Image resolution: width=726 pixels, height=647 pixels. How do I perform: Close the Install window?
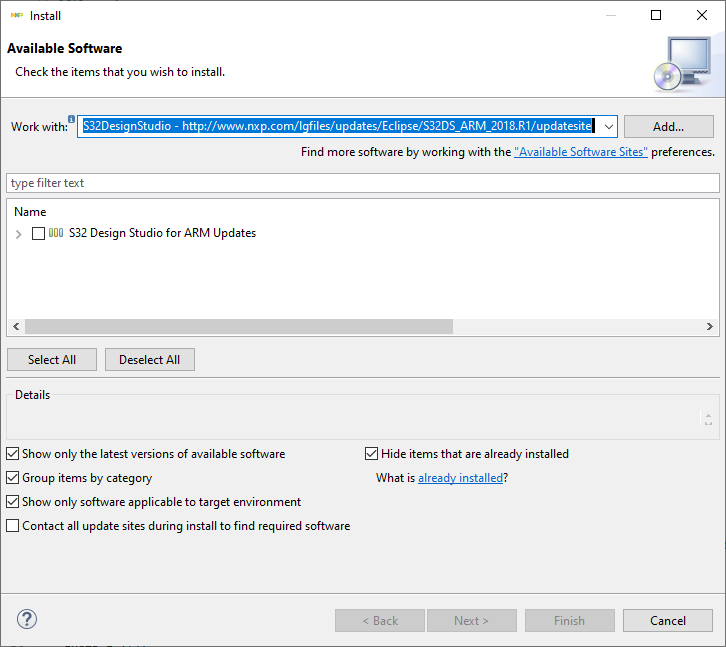point(702,15)
